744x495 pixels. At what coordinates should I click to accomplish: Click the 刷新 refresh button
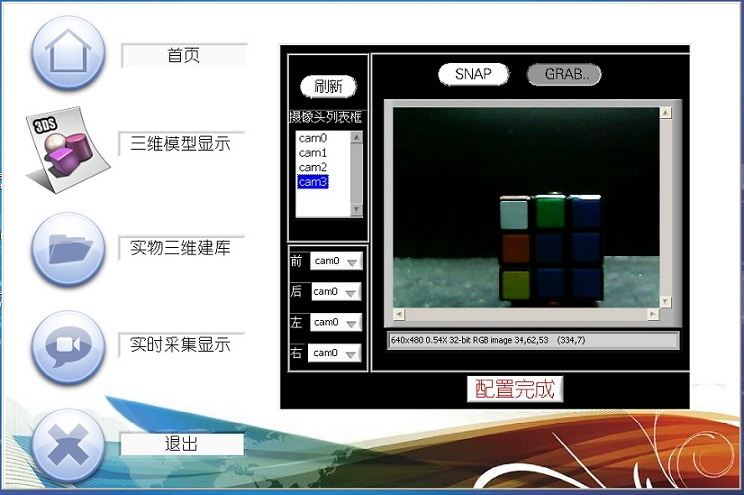coord(328,86)
